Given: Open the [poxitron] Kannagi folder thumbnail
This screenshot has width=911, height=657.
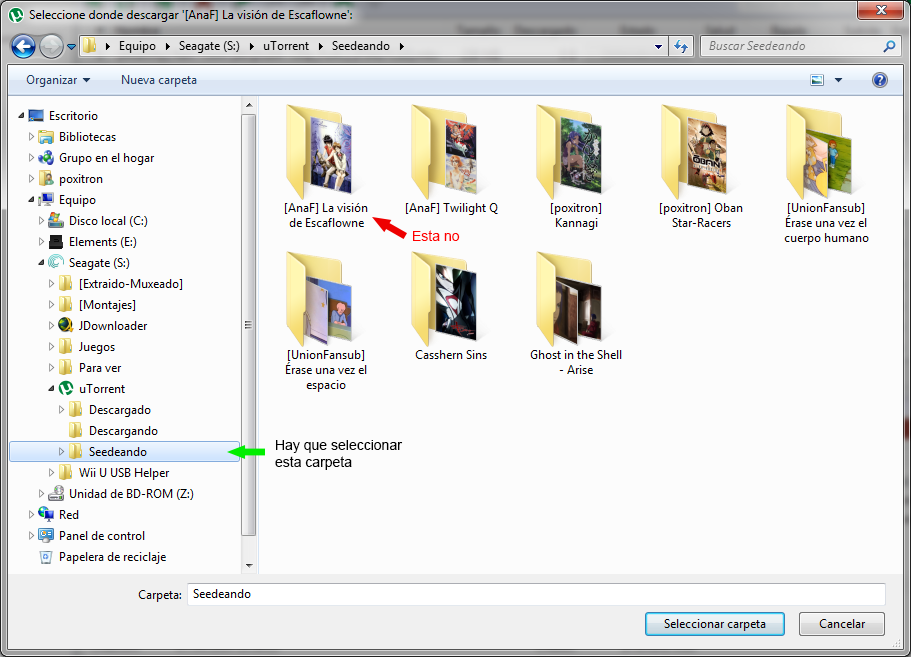Looking at the screenshot, I should pos(572,150).
